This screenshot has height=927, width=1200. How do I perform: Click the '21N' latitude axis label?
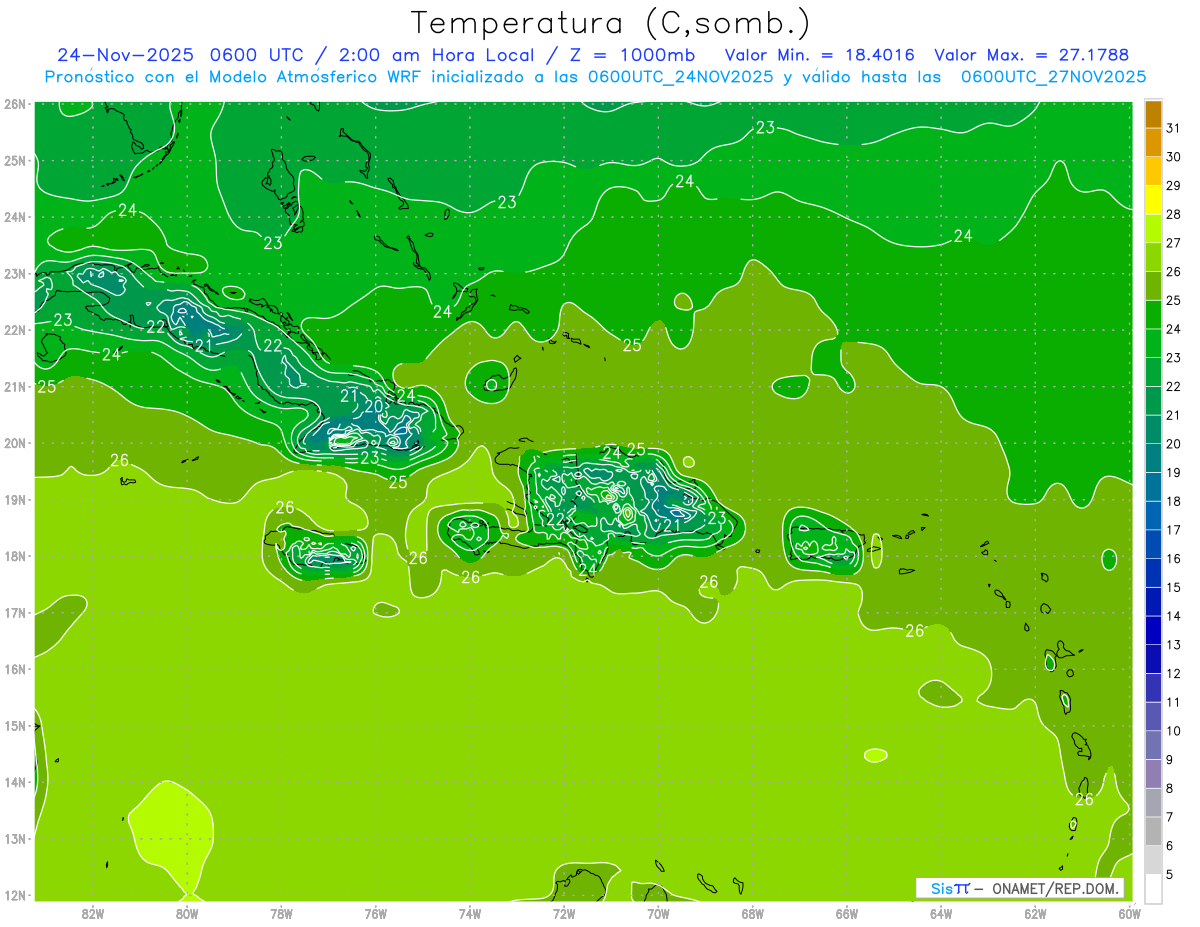15,386
